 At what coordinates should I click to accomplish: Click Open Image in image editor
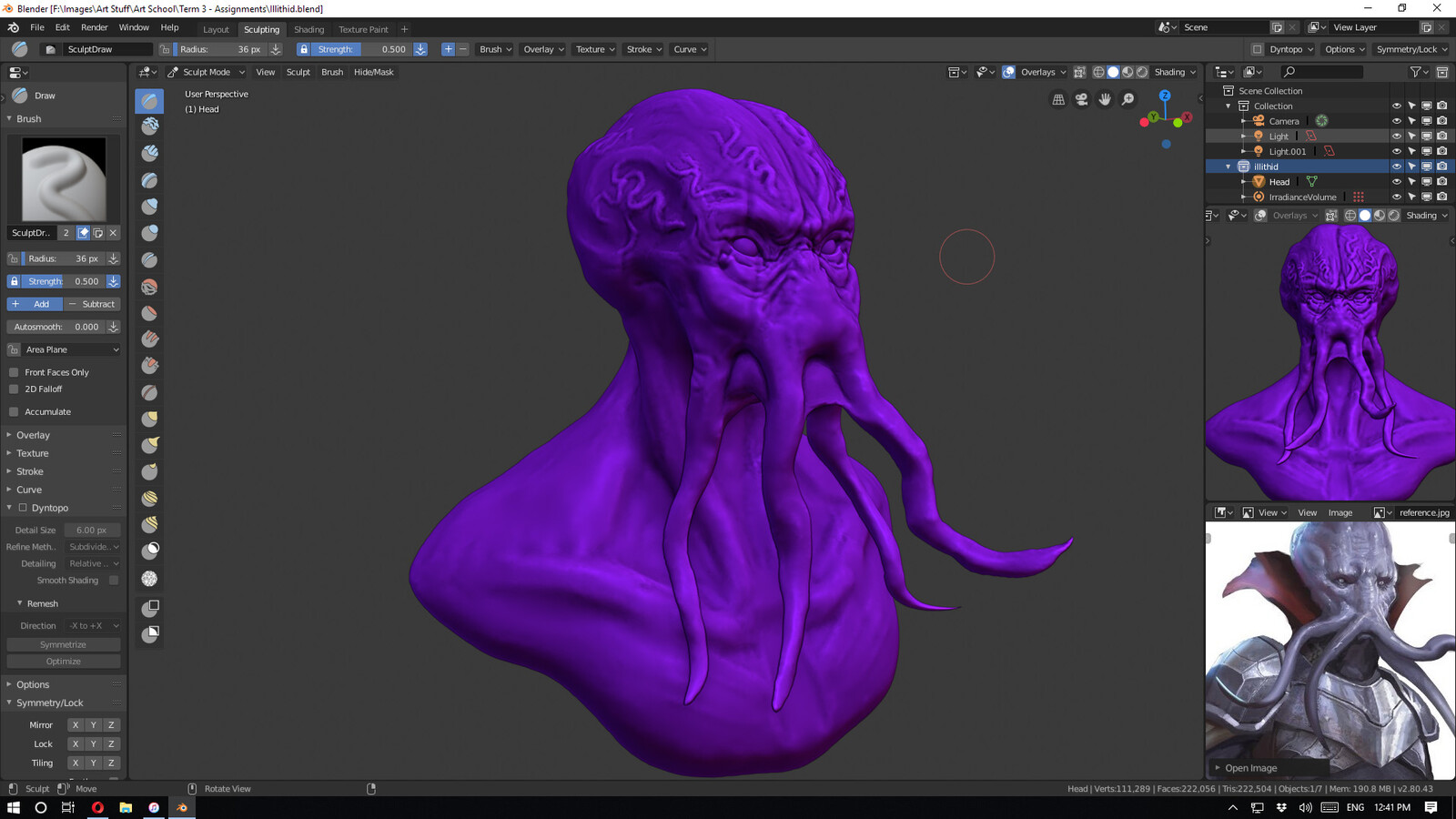point(1250,768)
